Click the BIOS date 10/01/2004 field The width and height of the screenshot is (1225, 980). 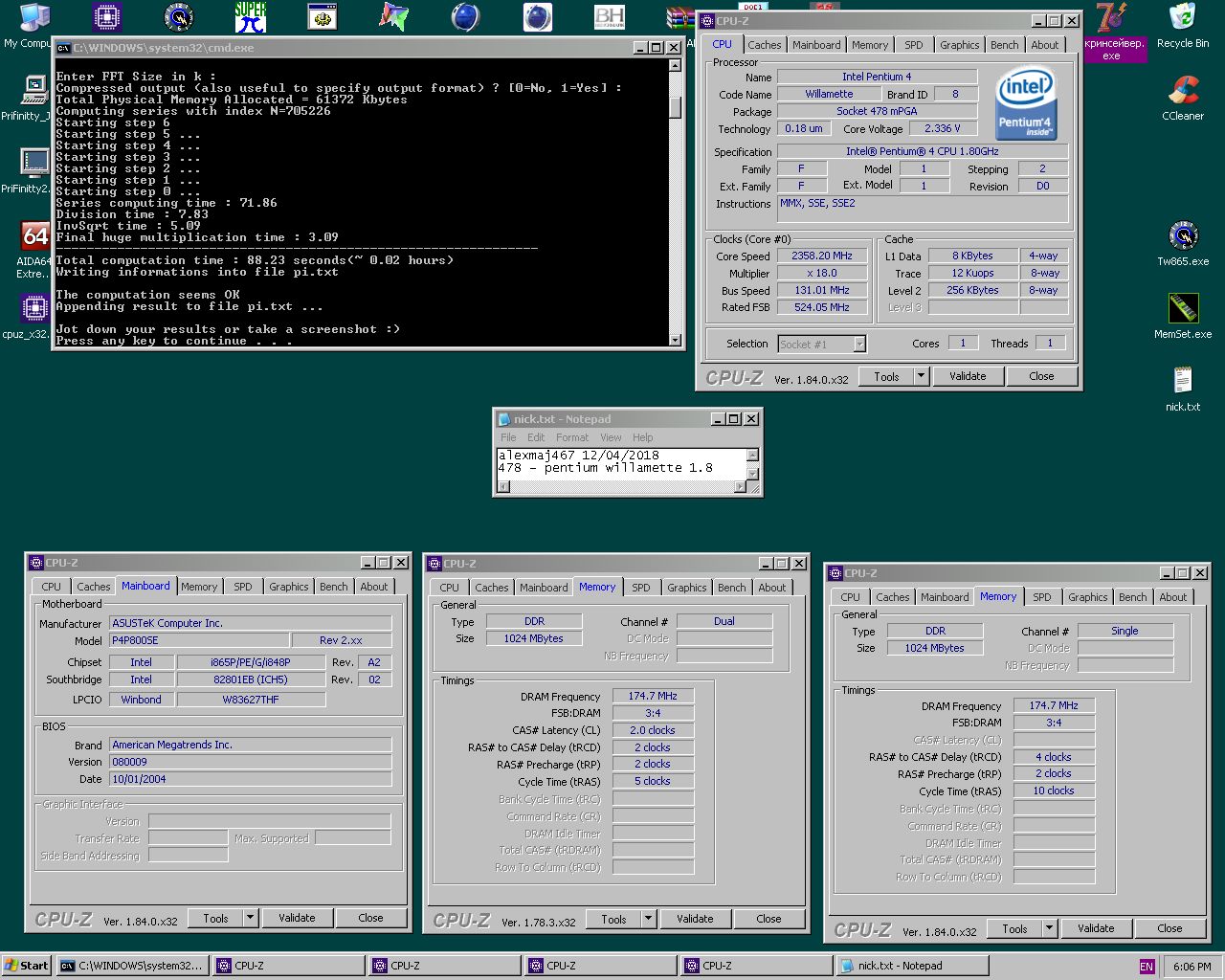pyautogui.click(x=251, y=779)
